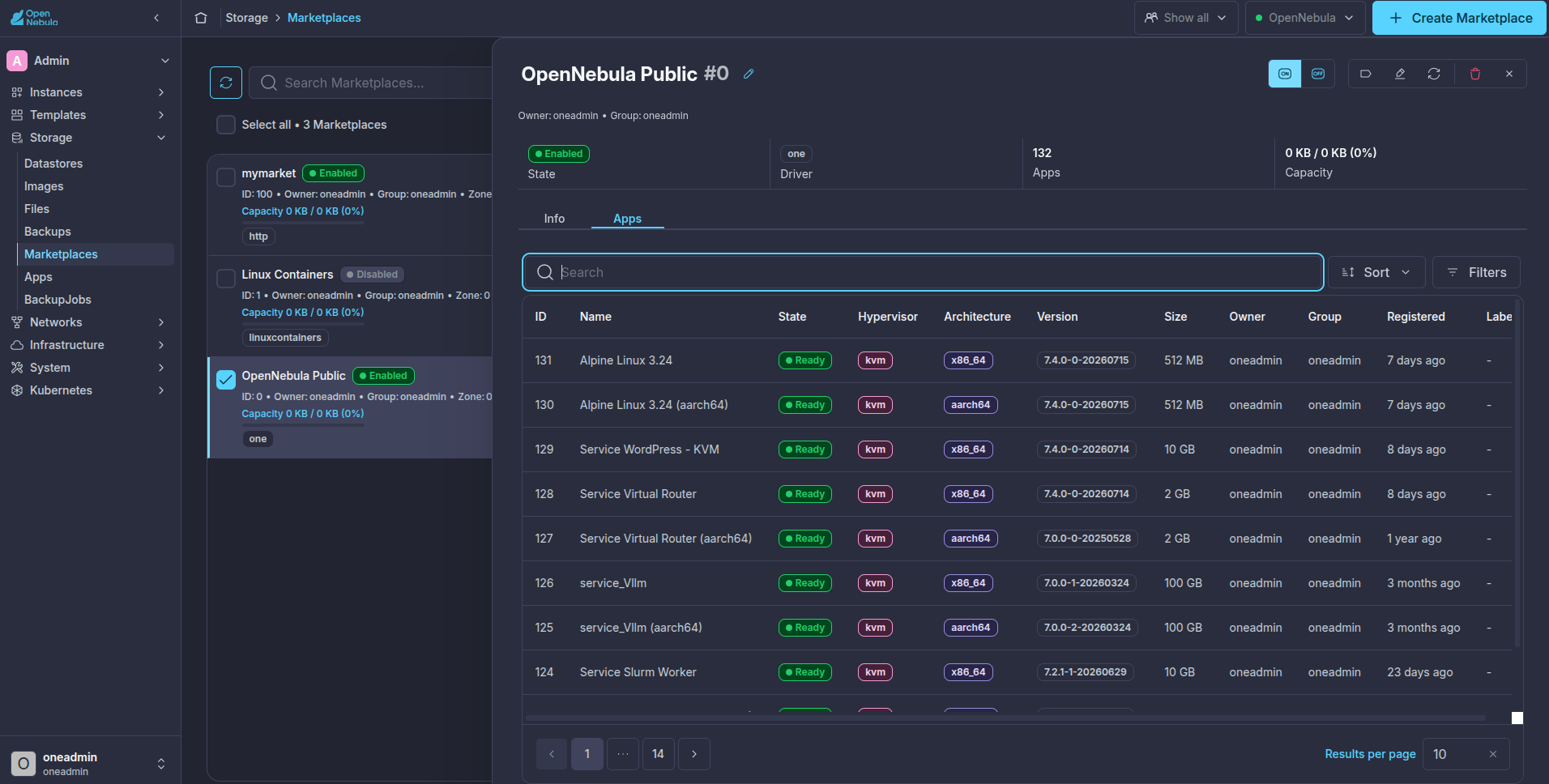
Task: Click the Storage breadcrumb link
Action: [246, 18]
